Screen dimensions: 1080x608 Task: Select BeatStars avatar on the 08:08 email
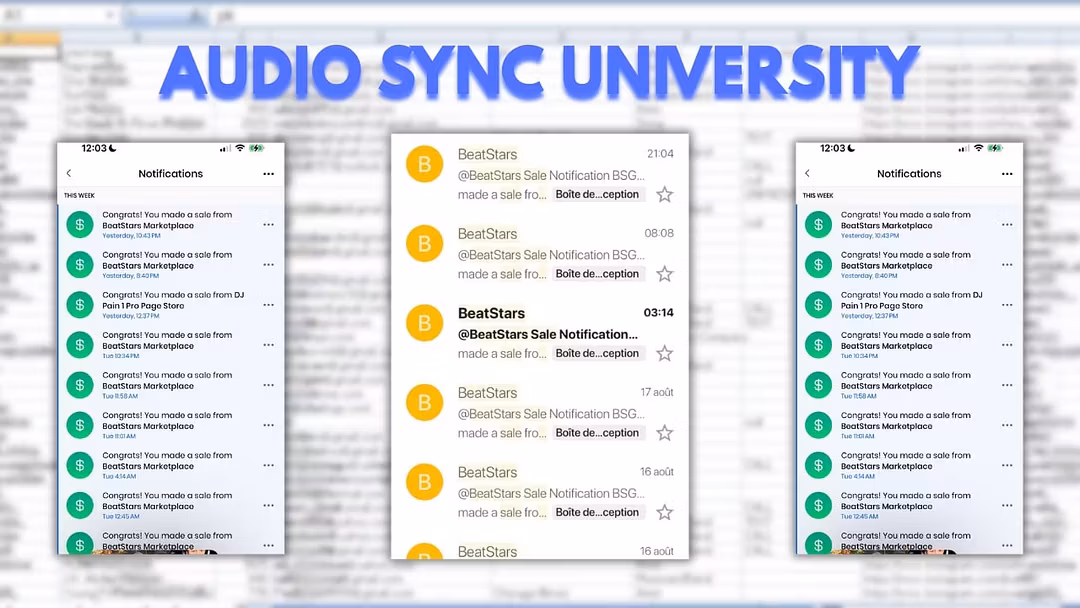point(424,244)
